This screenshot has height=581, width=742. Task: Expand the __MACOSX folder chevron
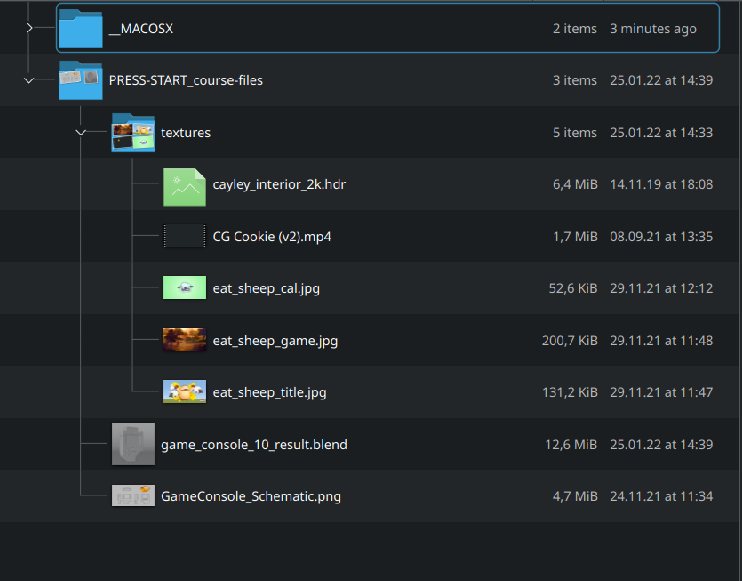[29, 28]
